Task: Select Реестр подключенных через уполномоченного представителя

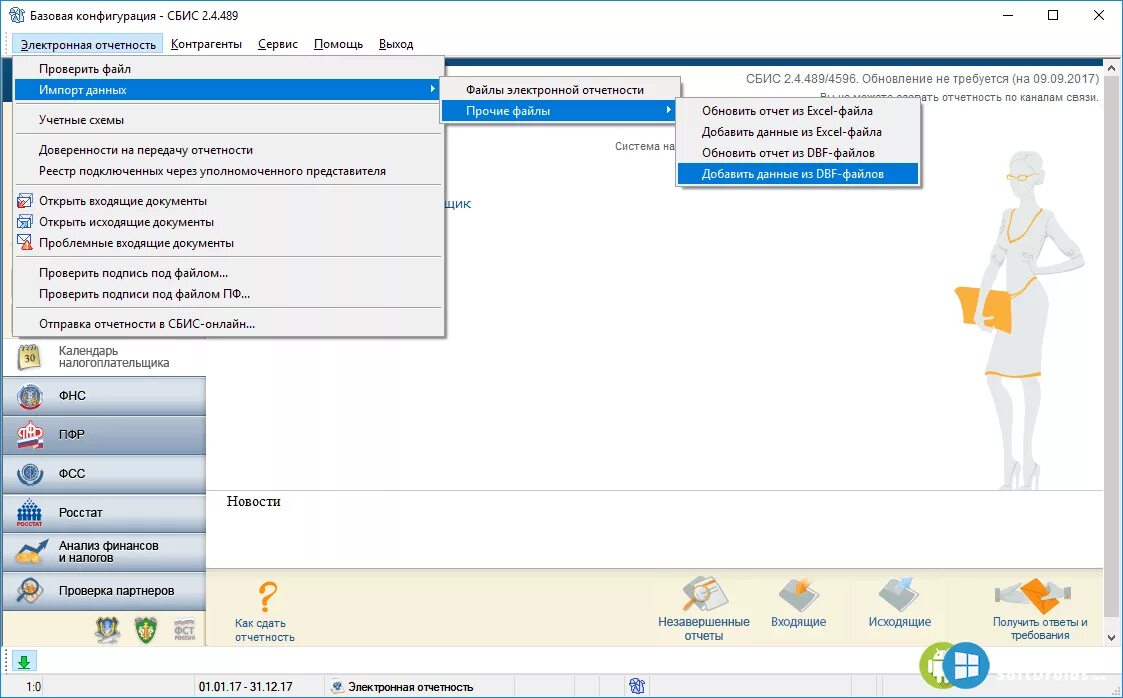Action: point(228,171)
